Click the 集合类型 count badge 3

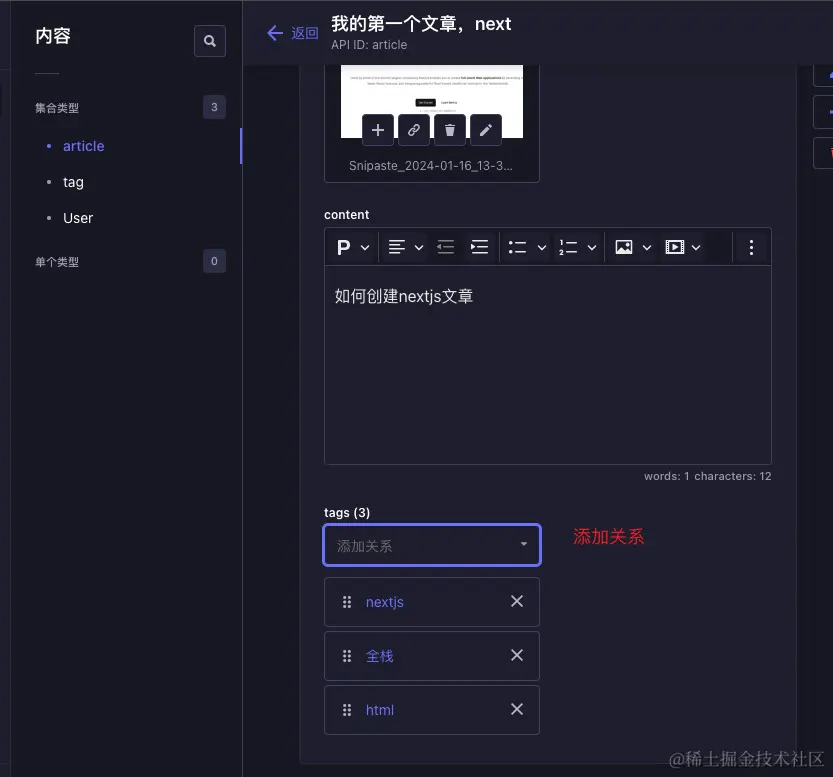[x=214, y=107]
